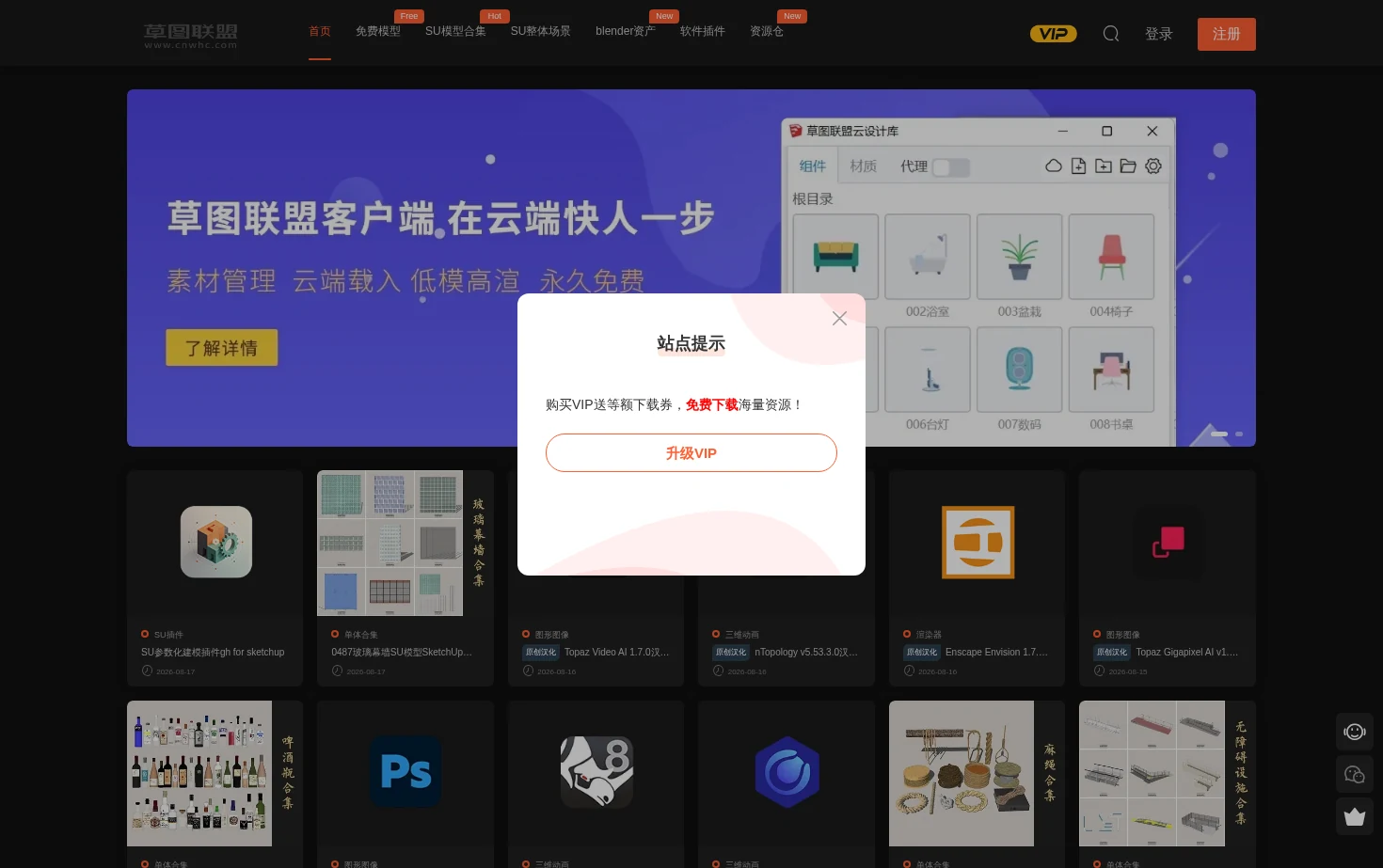Click the crown VIP sidebar icon
The width and height of the screenshot is (1383, 868).
pyautogui.click(x=1355, y=816)
